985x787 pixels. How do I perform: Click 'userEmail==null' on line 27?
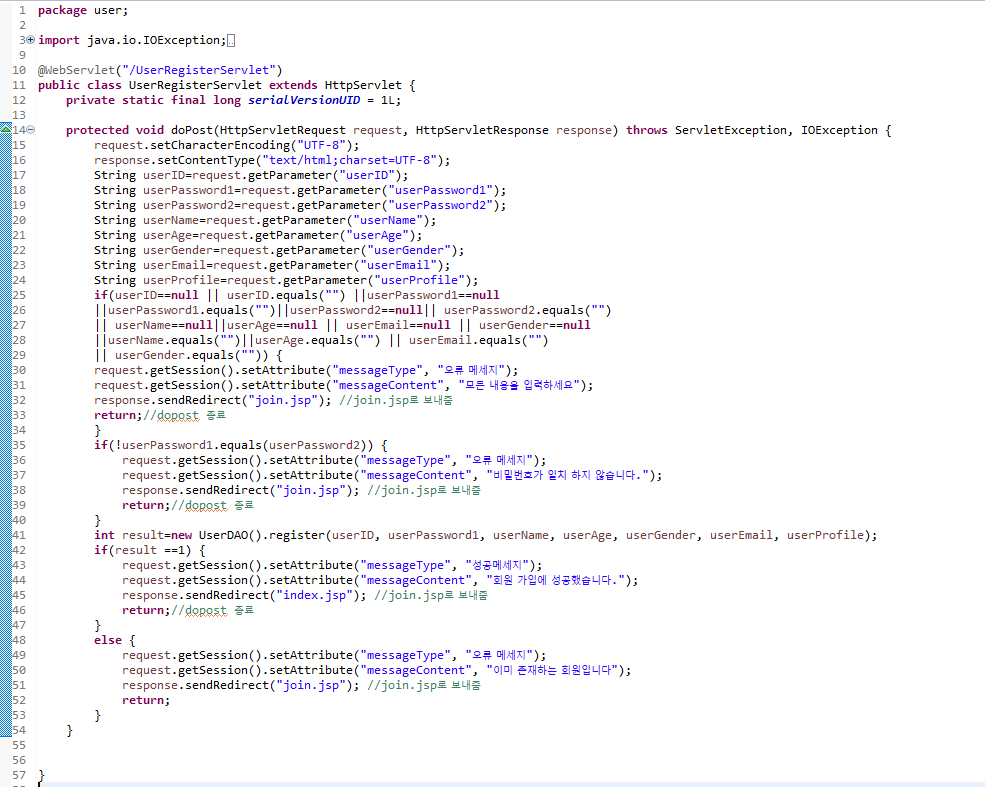point(398,325)
